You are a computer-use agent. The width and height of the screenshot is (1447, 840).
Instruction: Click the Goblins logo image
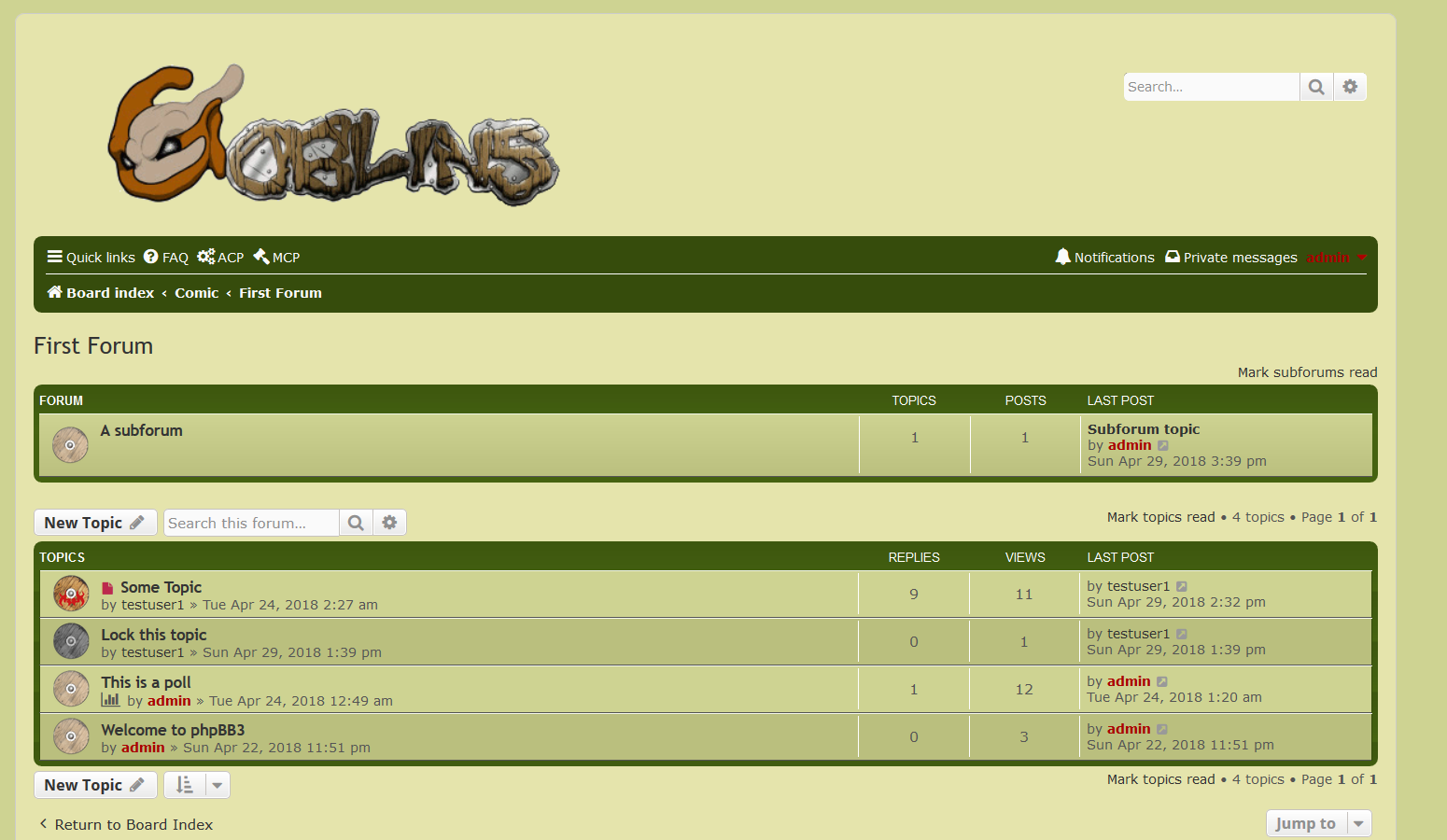click(x=334, y=134)
